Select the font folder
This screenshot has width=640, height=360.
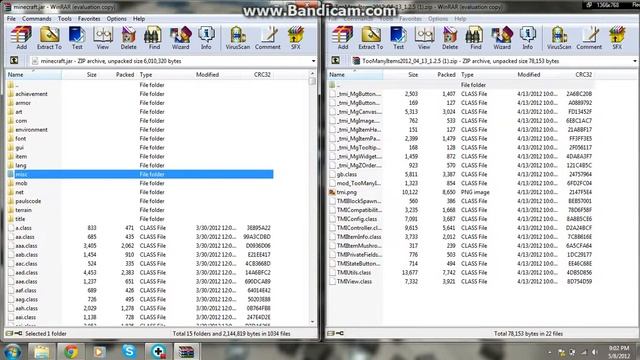click(x=20, y=139)
